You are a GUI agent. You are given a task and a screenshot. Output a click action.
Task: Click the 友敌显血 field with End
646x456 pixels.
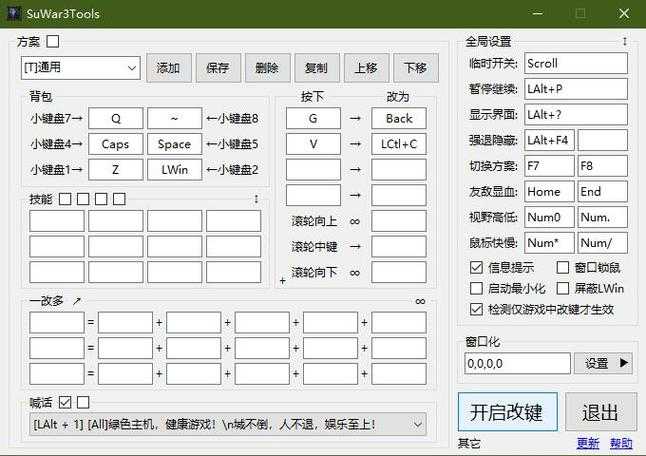coord(603,192)
